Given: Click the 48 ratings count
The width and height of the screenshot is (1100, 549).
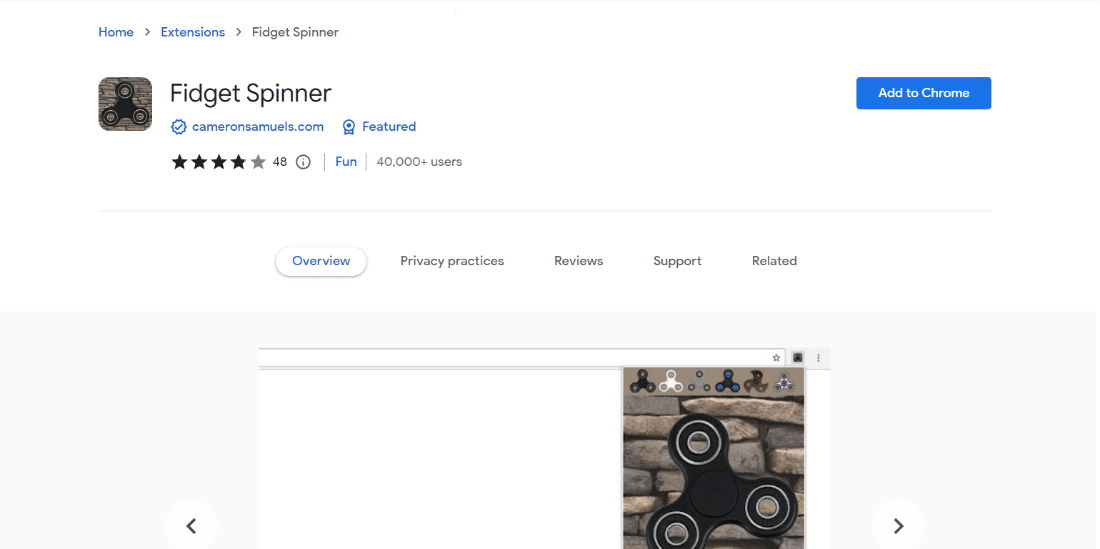Looking at the screenshot, I should tap(280, 162).
